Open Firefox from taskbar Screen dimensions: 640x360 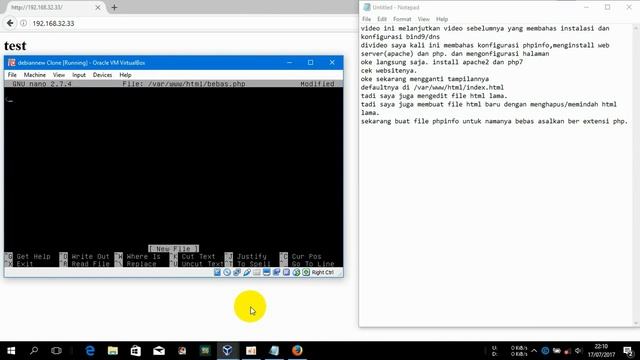click(297, 351)
